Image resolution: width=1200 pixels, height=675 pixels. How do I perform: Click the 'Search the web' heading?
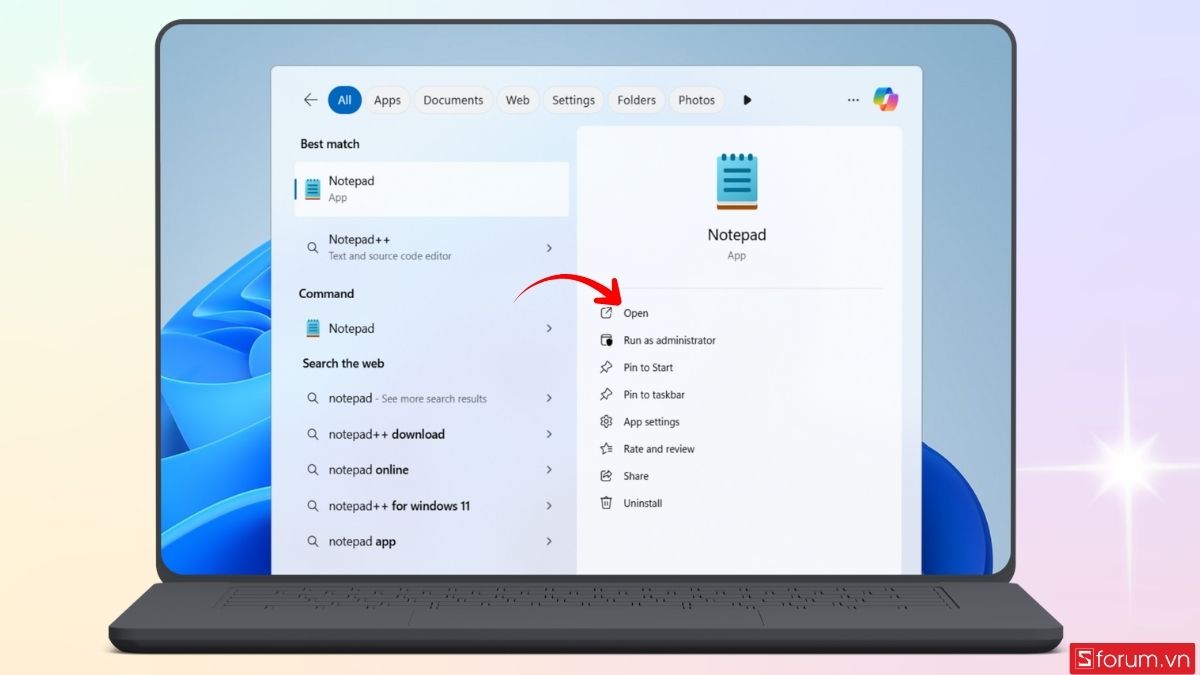(x=343, y=363)
